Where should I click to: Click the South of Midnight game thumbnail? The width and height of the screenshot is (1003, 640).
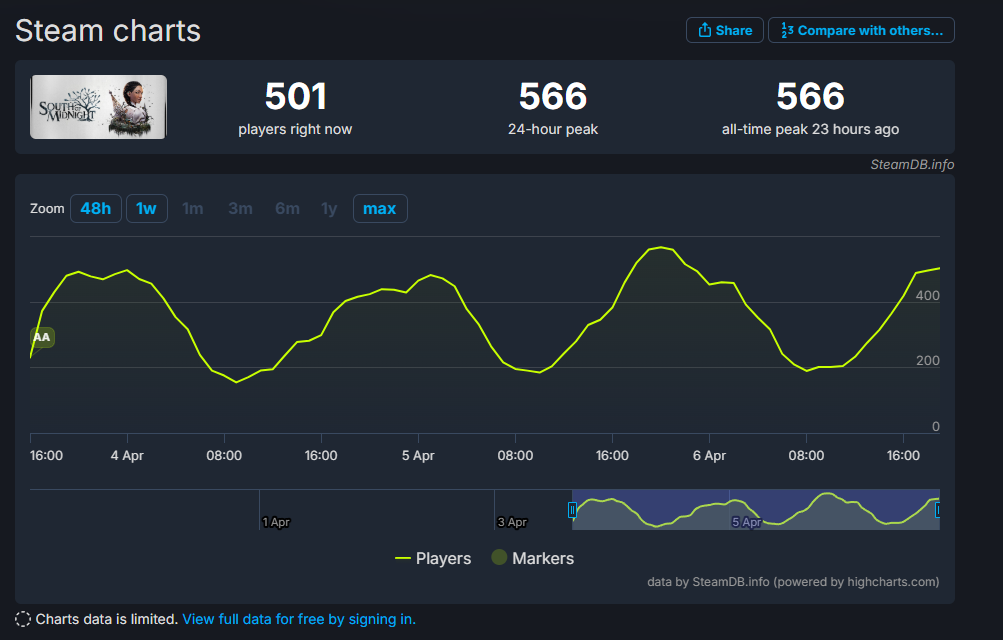pyautogui.click(x=99, y=107)
